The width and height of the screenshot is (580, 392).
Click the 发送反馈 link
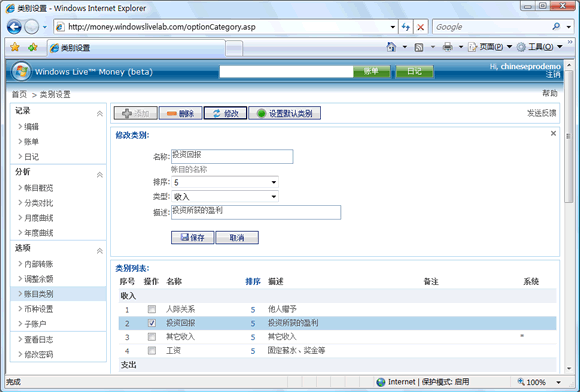[542, 114]
